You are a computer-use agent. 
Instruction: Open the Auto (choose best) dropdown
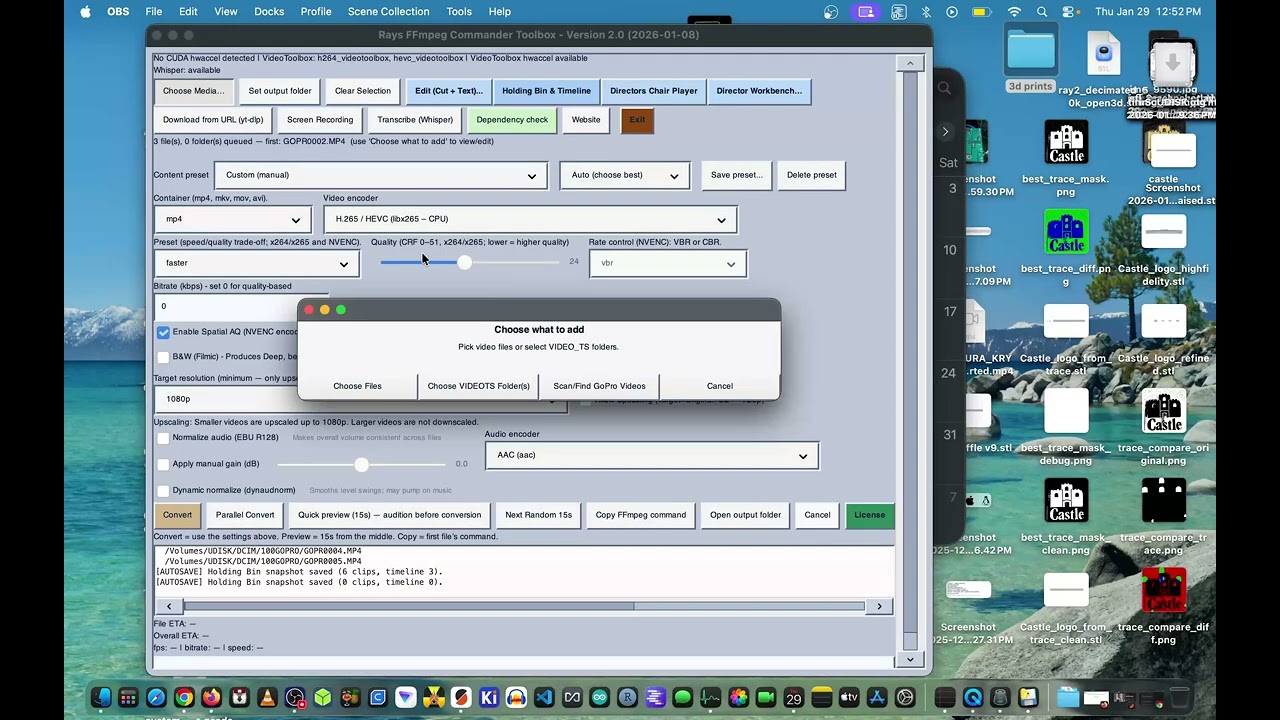point(624,175)
